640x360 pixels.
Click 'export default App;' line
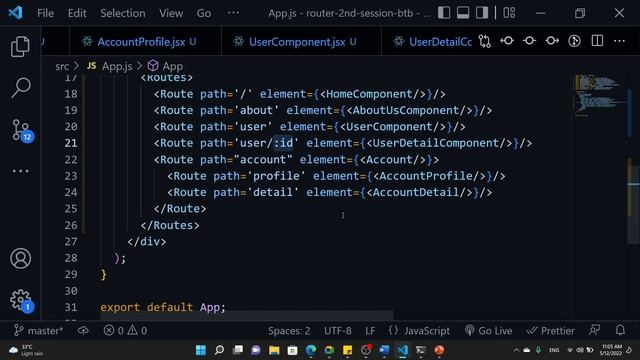point(163,307)
